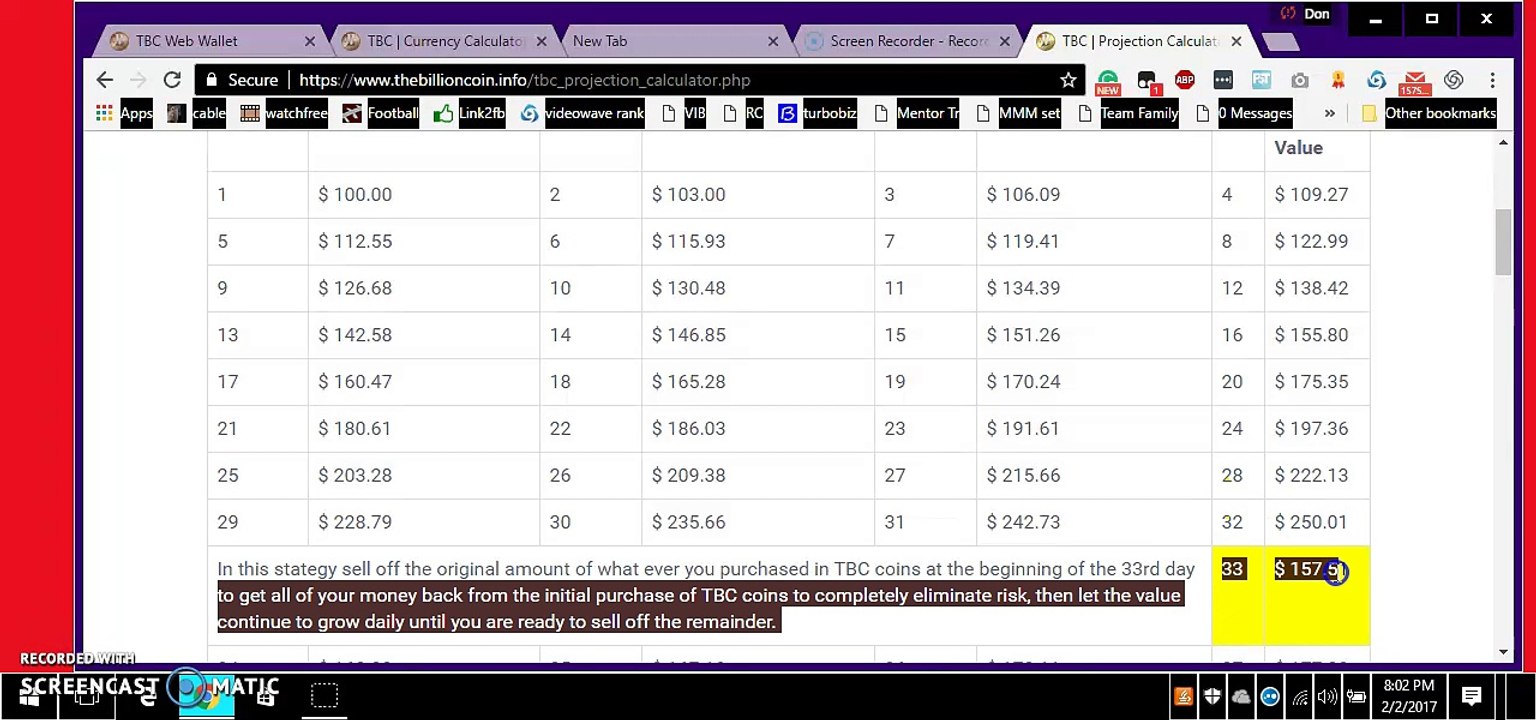This screenshot has height=720, width=1536.
Task: Click the camera screenshot extension icon
Action: pos(1299,80)
